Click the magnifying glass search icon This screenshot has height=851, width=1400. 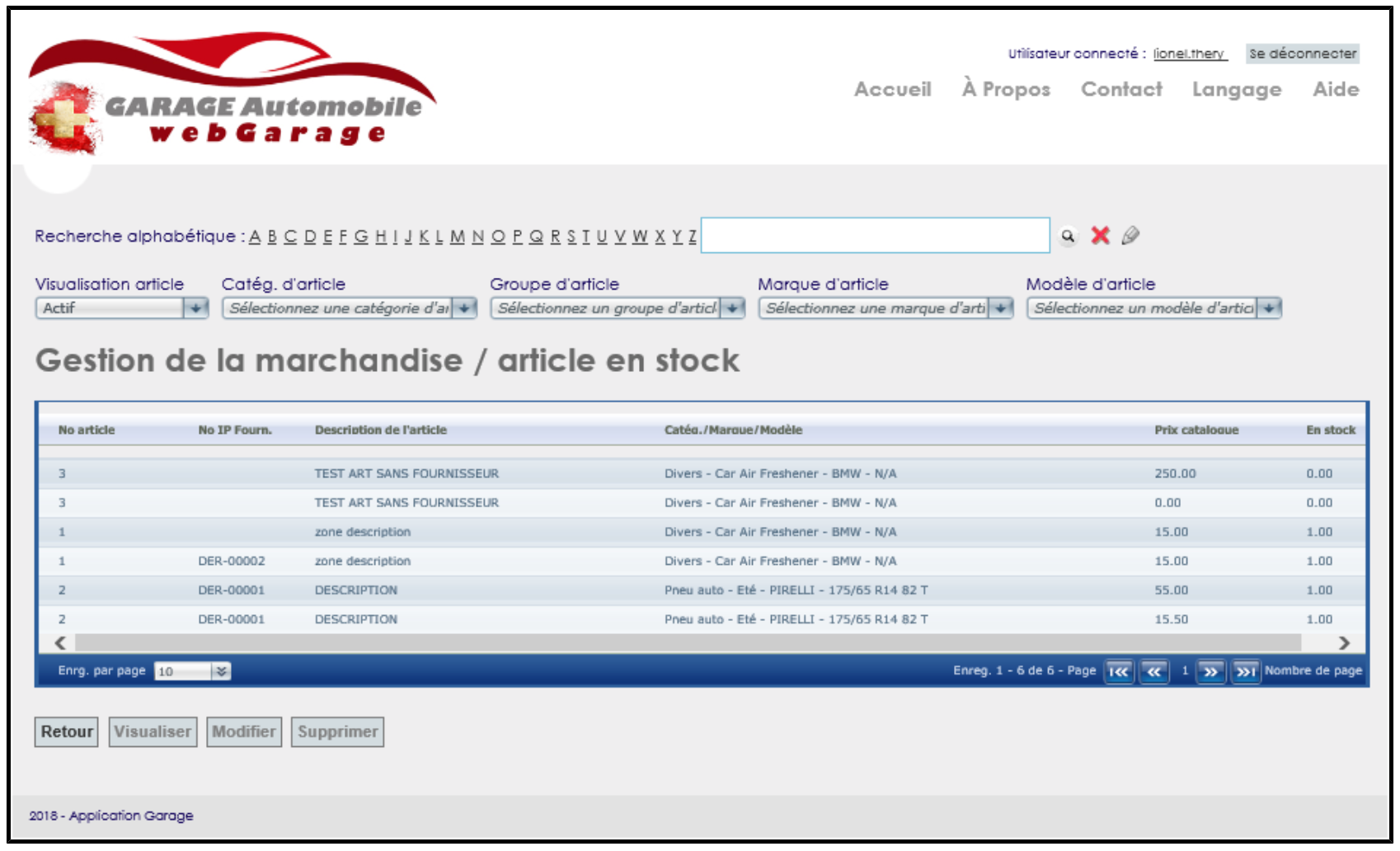coord(1068,237)
